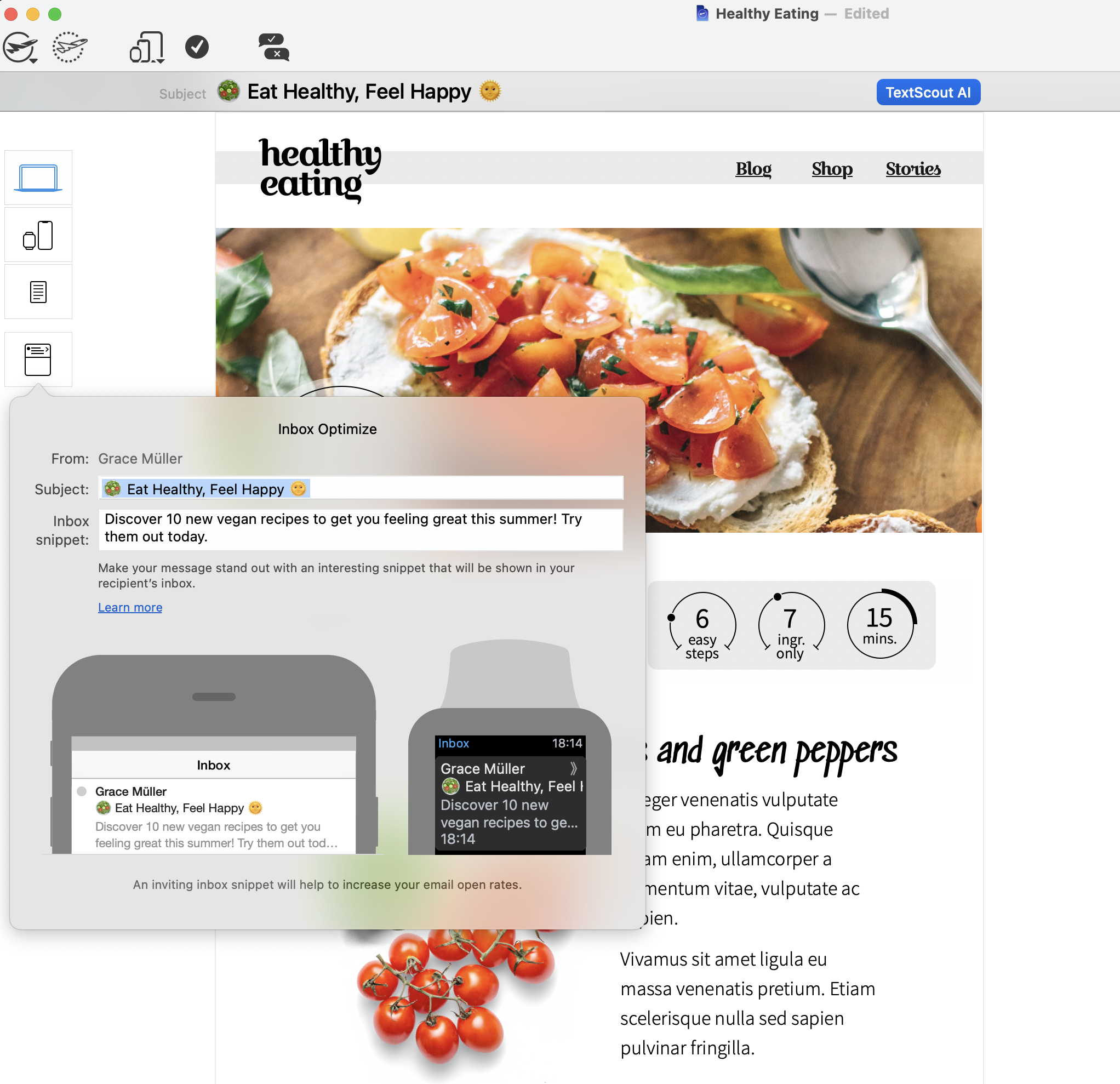Click the Subject input field

click(x=361, y=489)
